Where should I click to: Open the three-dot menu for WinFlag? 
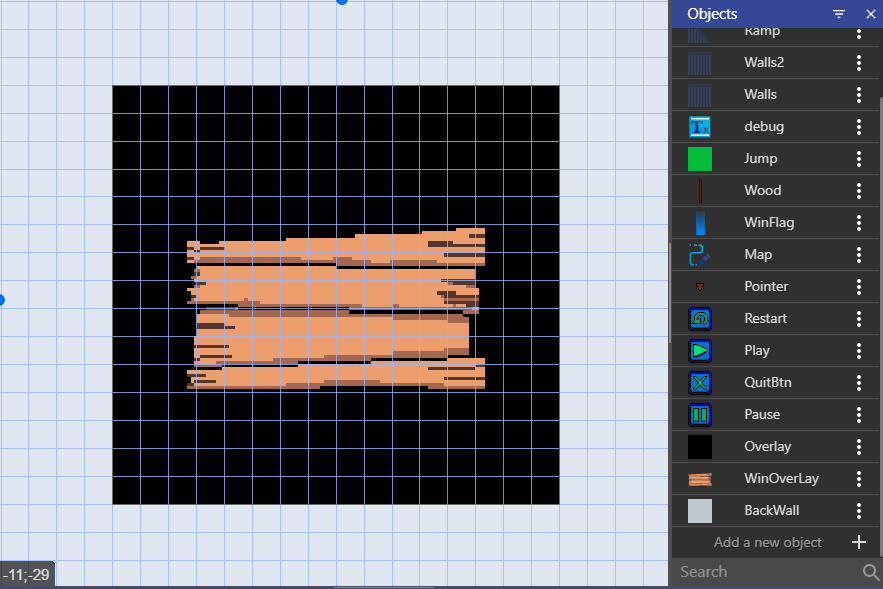click(x=859, y=223)
